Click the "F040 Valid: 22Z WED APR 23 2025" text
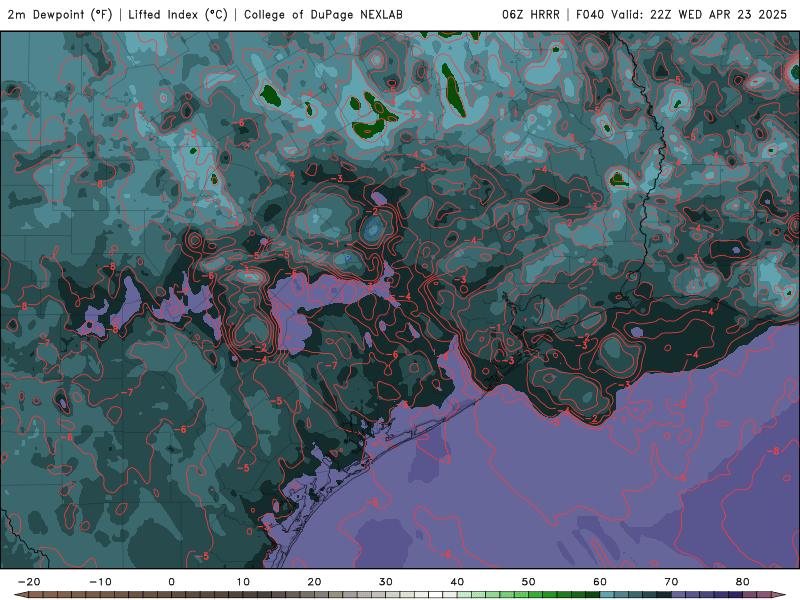 click(681, 14)
